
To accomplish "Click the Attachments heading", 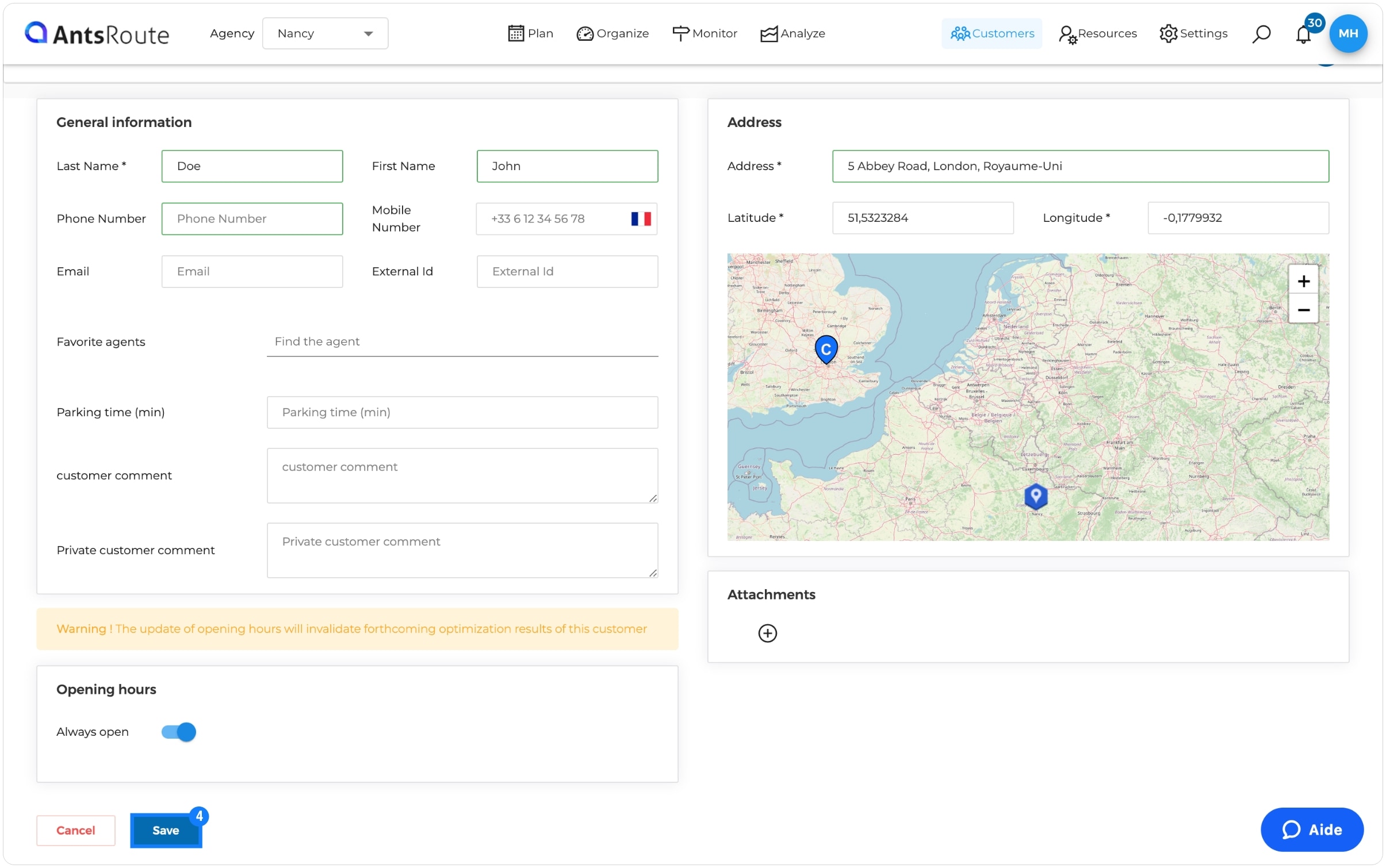I will 771,594.
